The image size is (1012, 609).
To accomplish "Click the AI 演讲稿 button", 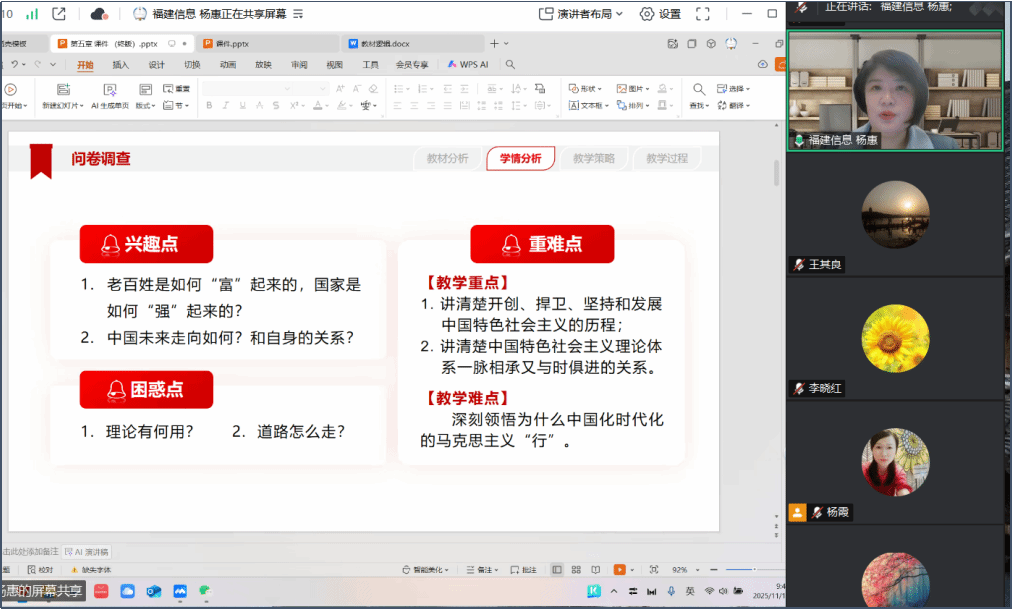I will [88, 551].
